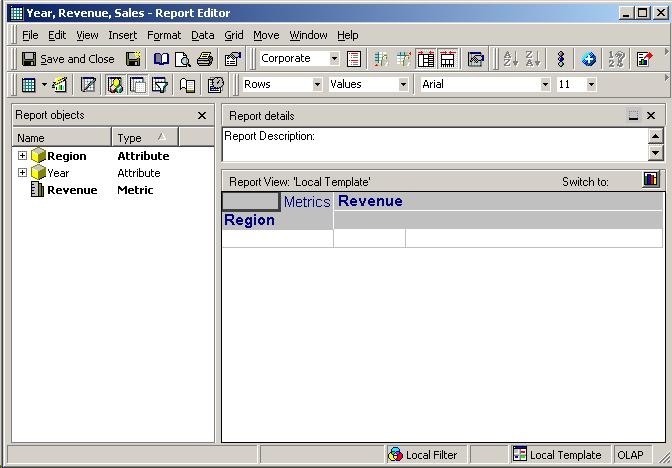
Task: Switch to graph view icon
Action: [x=651, y=180]
